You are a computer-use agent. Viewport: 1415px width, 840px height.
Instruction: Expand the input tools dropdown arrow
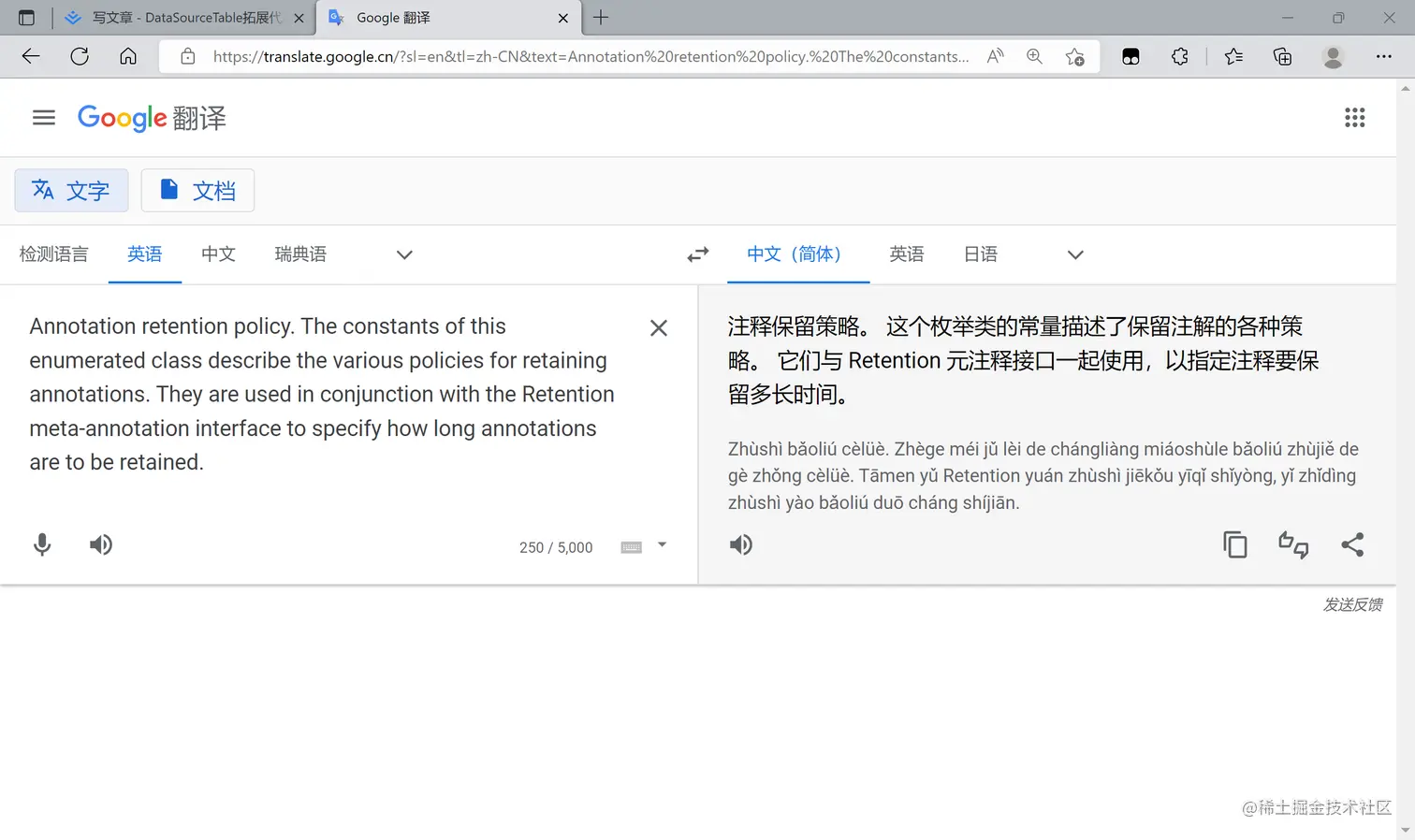662,544
